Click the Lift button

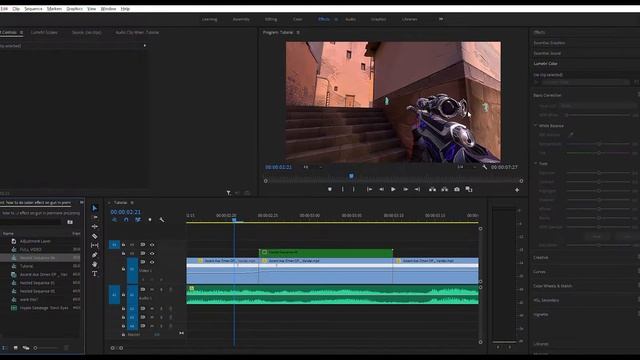pyautogui.click(x=432, y=189)
